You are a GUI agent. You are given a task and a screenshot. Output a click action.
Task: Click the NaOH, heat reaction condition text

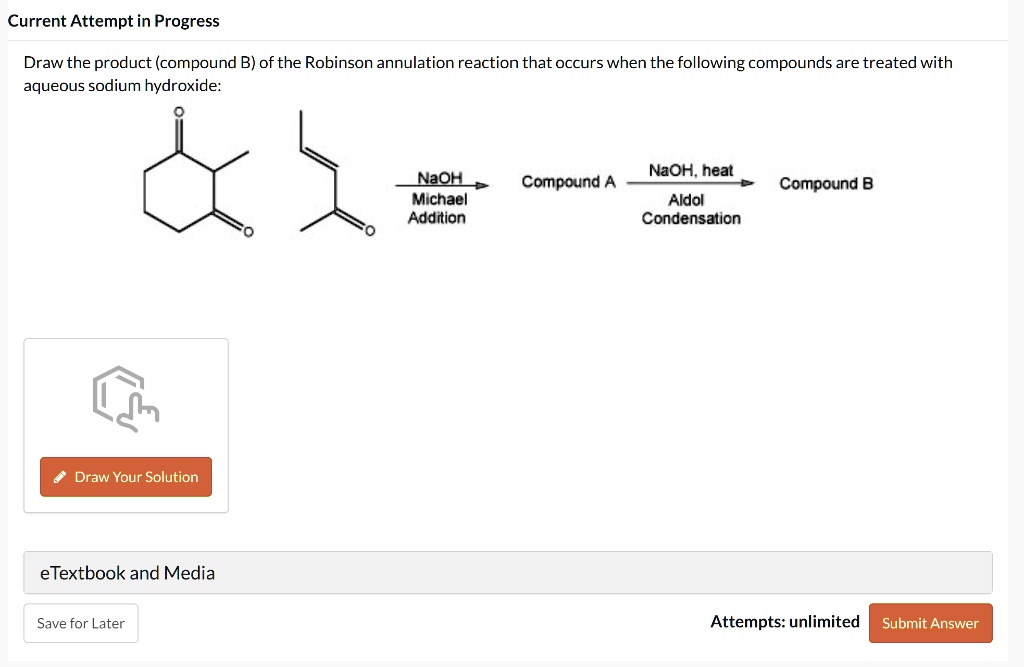tap(690, 170)
